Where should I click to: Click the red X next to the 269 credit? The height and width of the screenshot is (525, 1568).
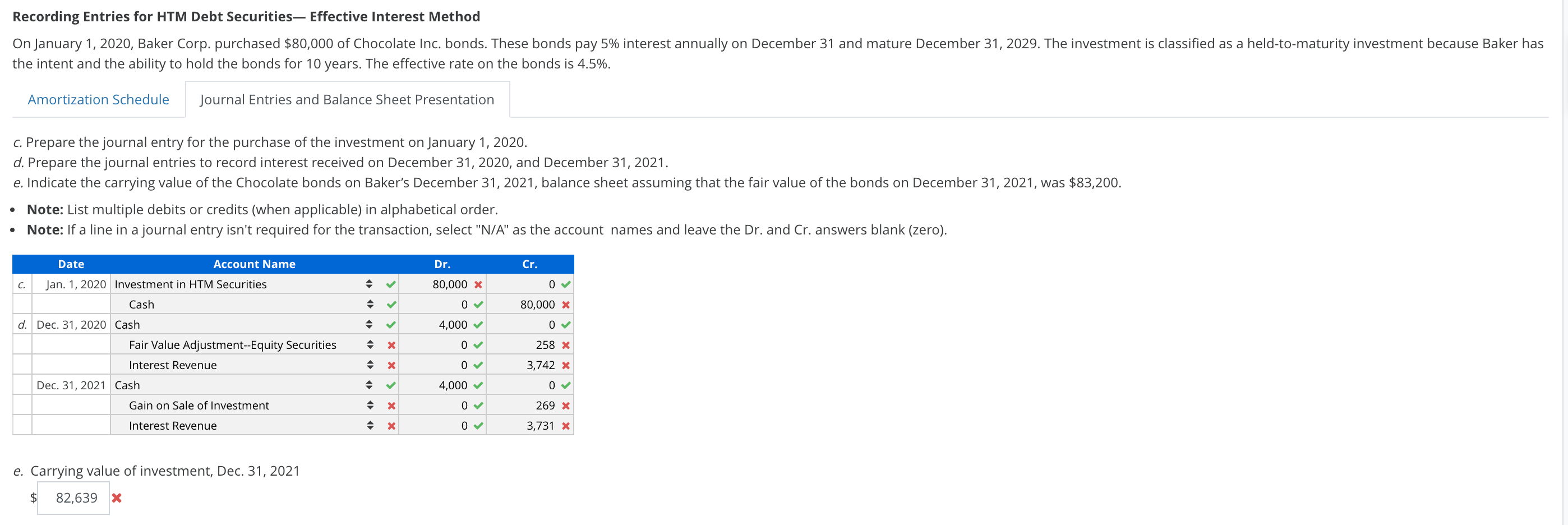click(x=565, y=405)
